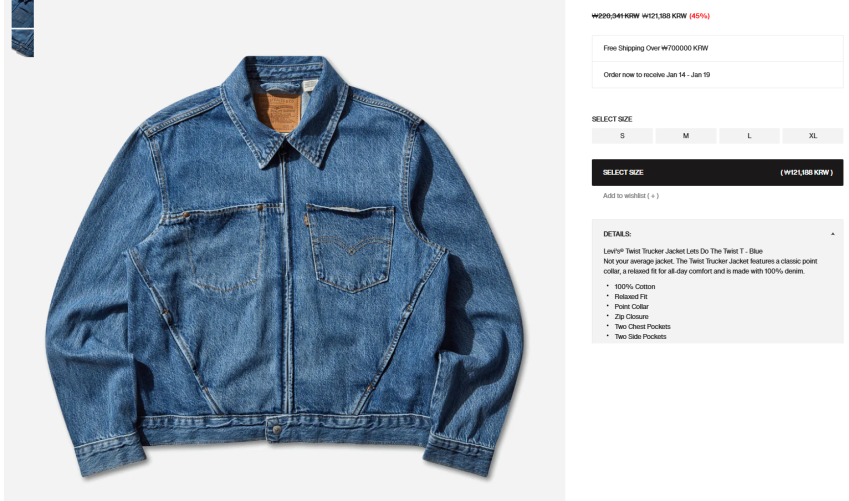Choose size S
The height and width of the screenshot is (501, 849).
[x=622, y=136]
